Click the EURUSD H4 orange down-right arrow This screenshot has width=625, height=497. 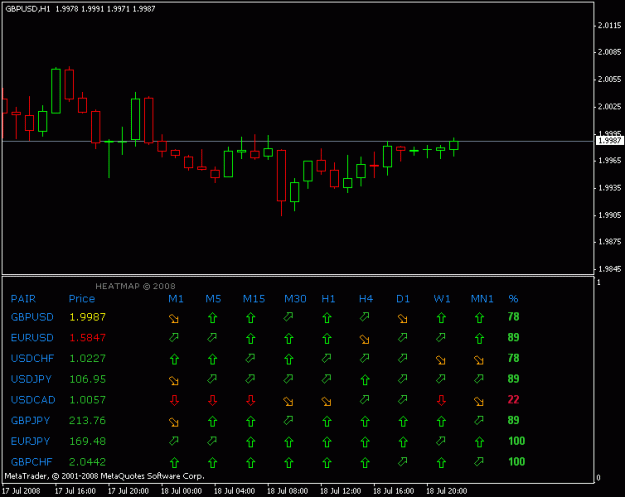[x=364, y=339]
